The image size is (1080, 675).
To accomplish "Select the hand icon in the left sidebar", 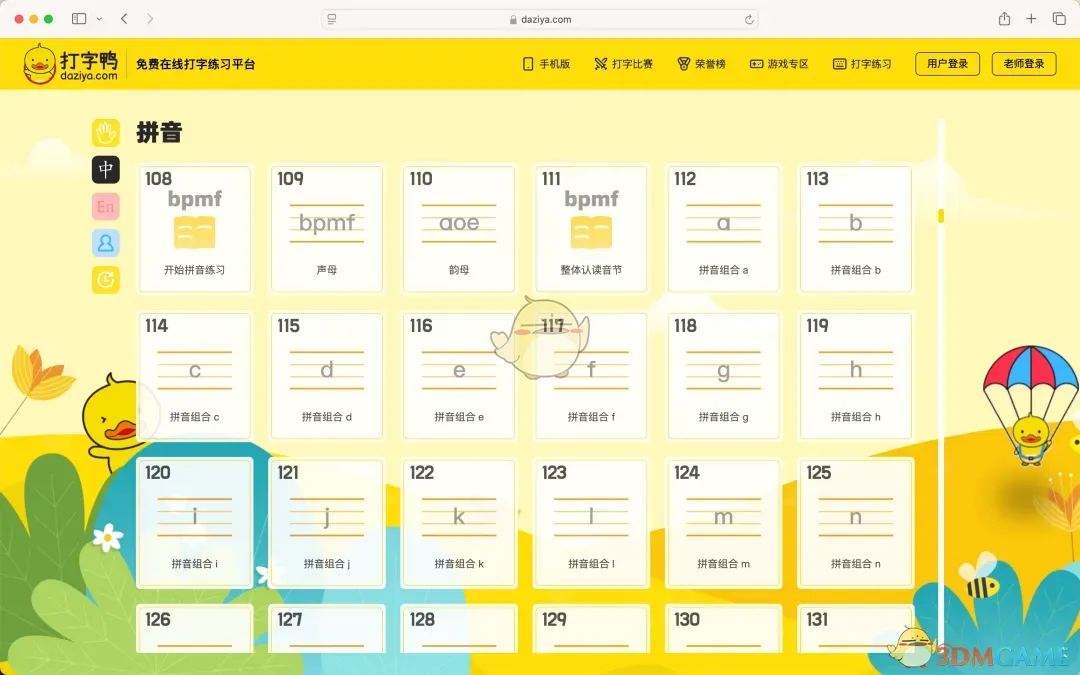I will [105, 132].
